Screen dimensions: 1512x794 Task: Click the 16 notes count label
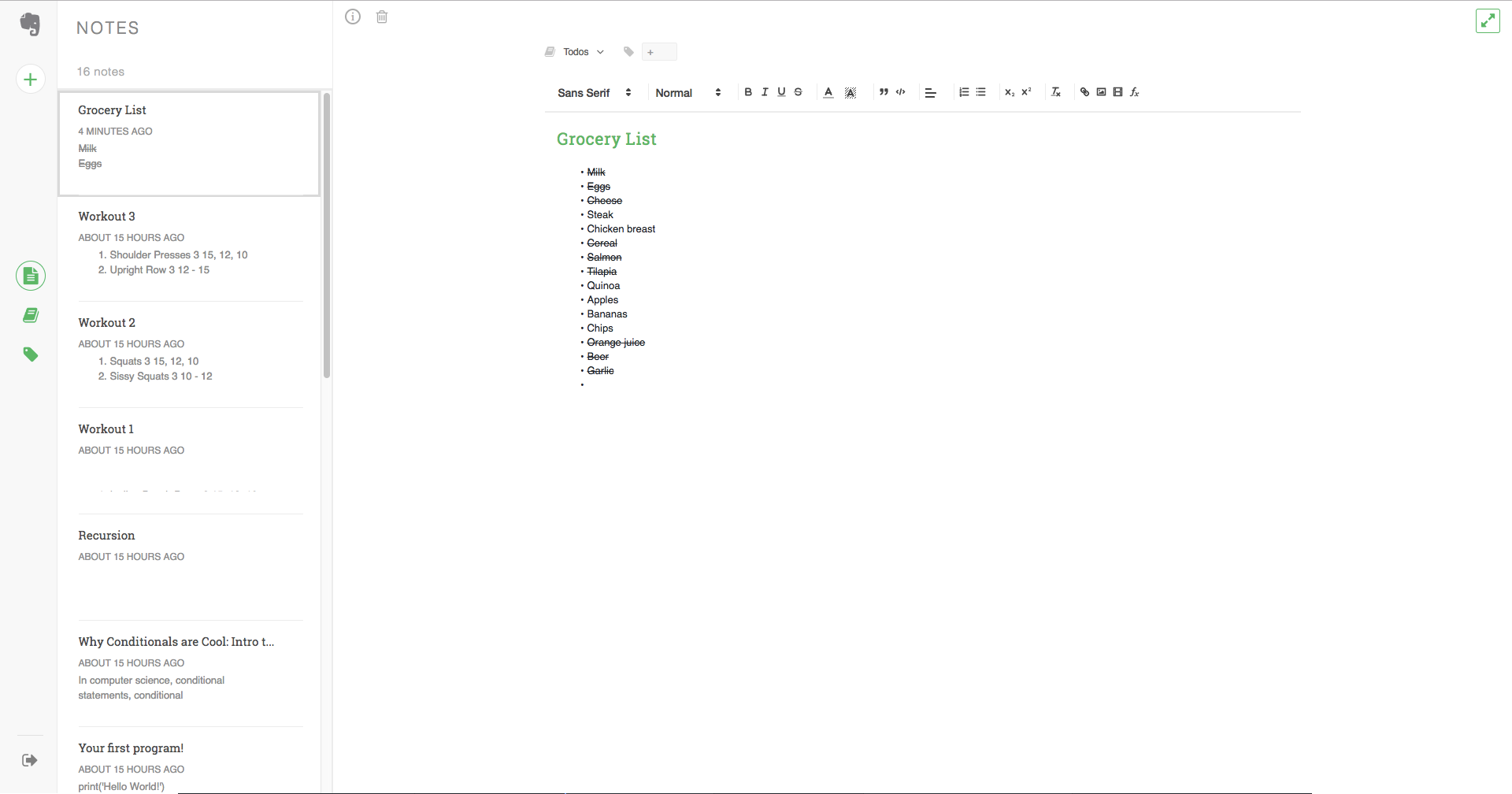click(101, 72)
